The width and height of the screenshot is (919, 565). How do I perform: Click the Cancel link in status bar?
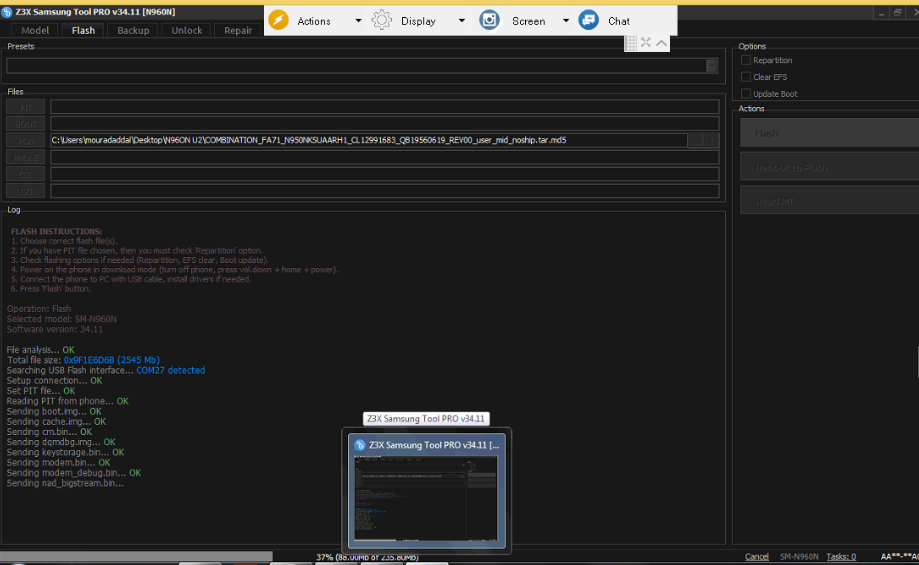coord(757,556)
